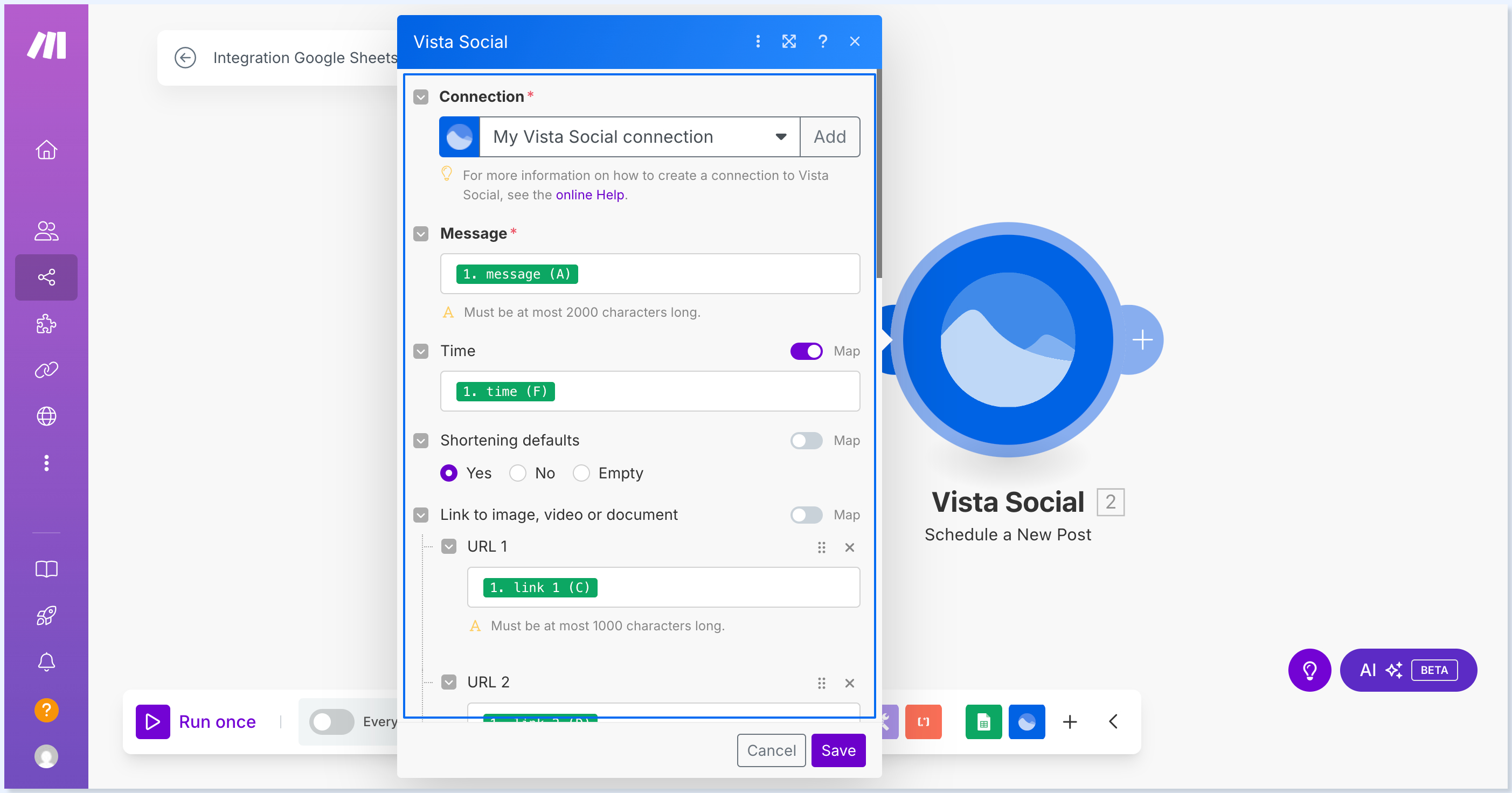Viewport: 1512px width, 793px height.
Task: Collapse the URL 1 chevron
Action: click(x=448, y=546)
